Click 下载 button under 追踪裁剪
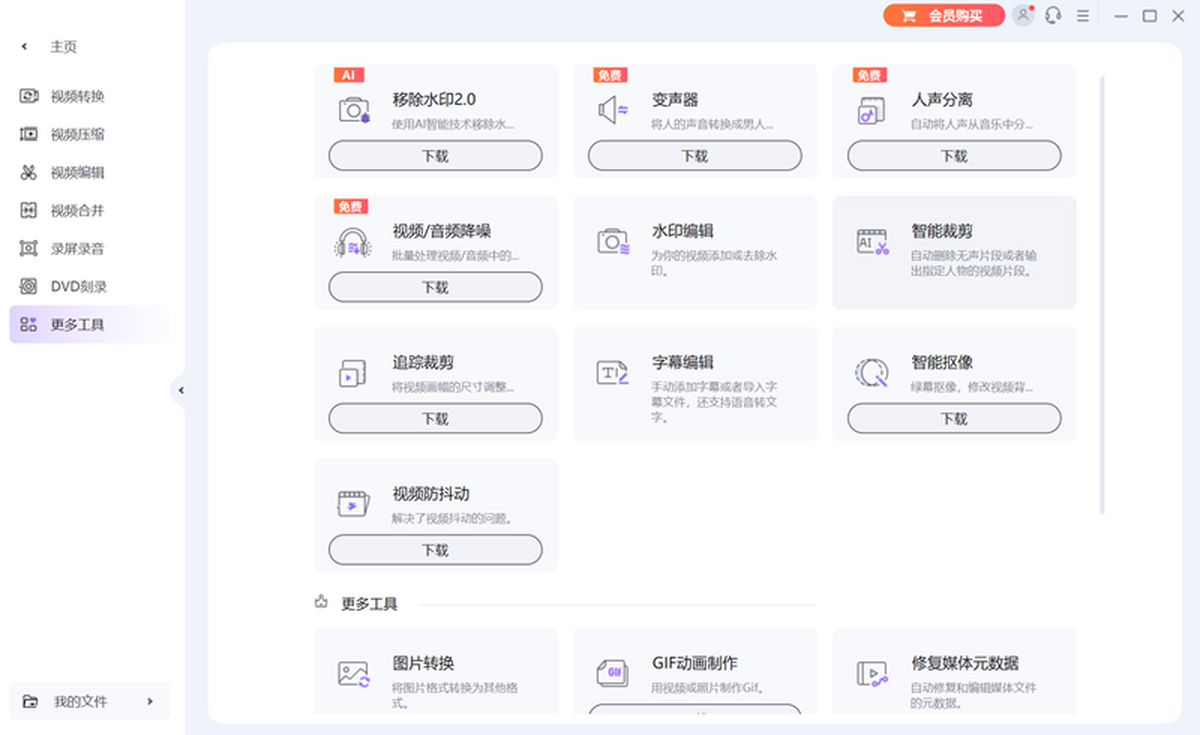This screenshot has height=735, width=1200. (x=435, y=419)
